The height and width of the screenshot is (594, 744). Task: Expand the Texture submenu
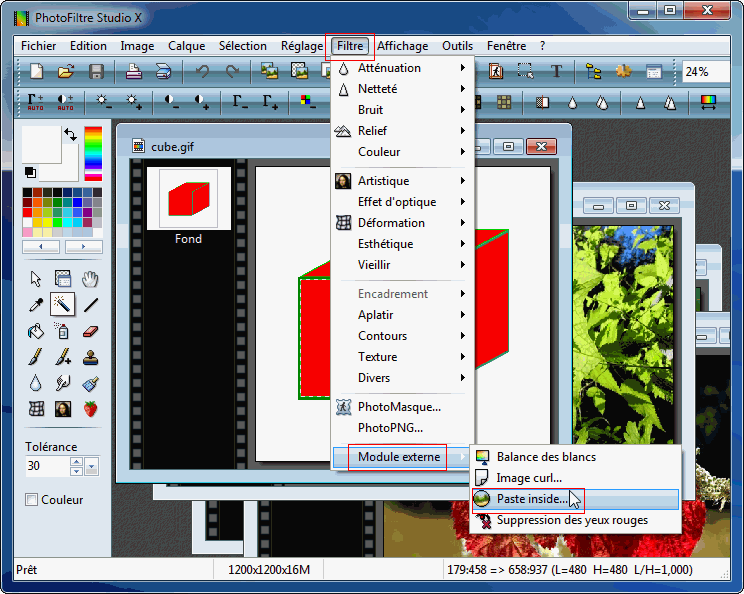coord(402,357)
